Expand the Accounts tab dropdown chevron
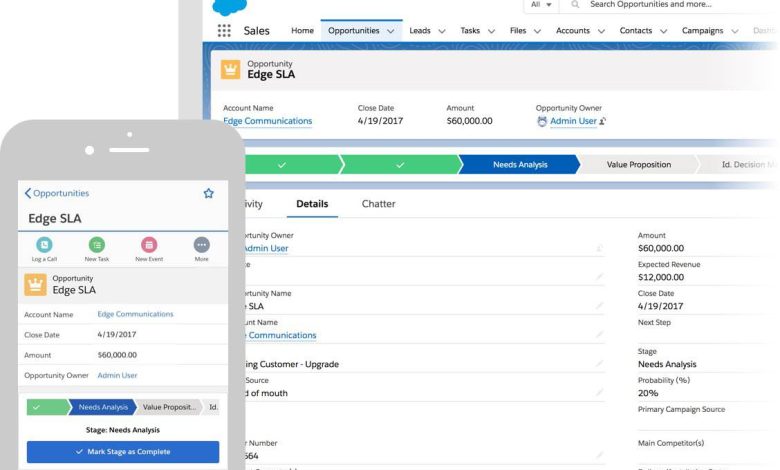The height and width of the screenshot is (470, 780). [x=601, y=31]
